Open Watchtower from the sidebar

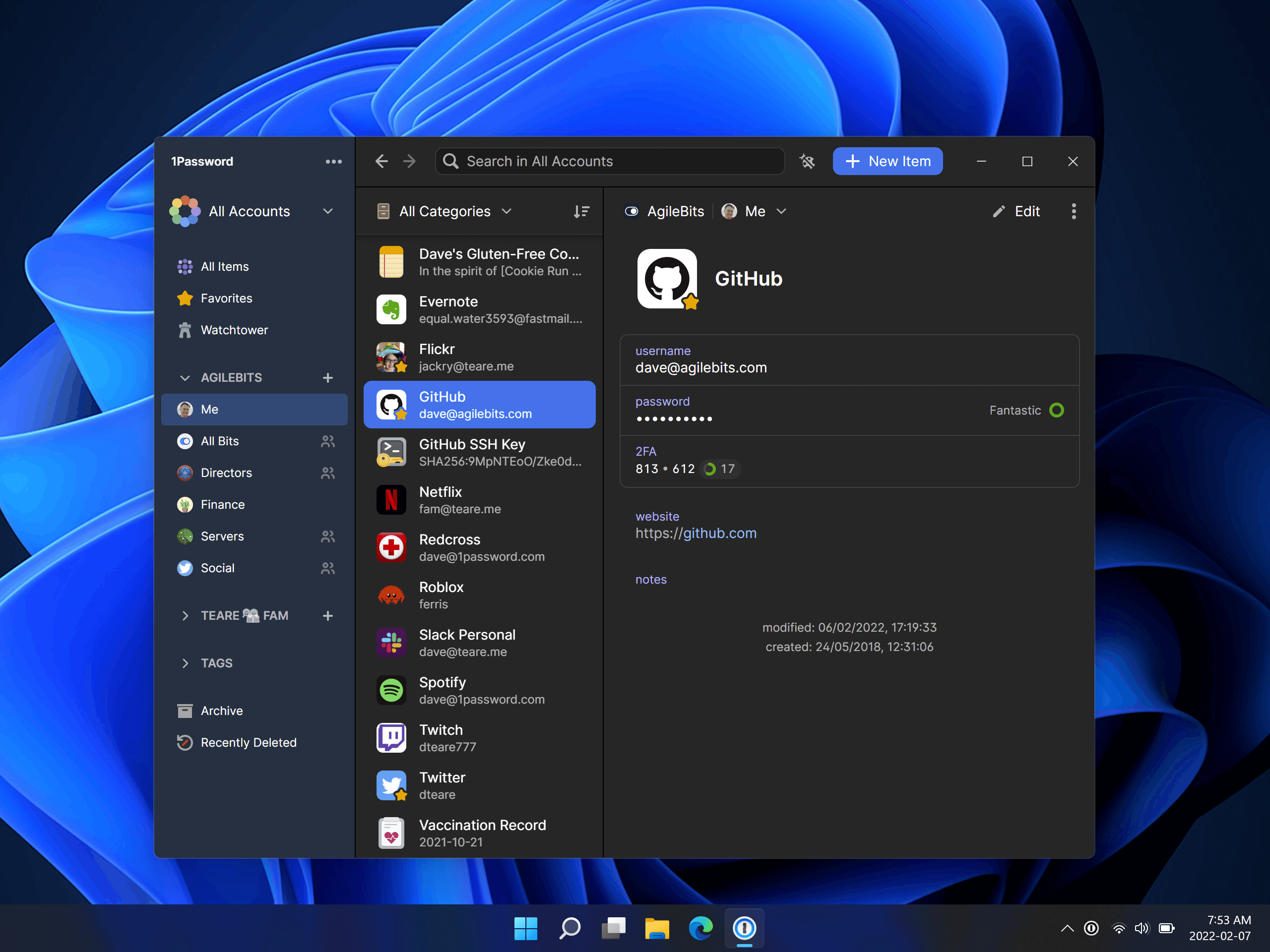[x=234, y=329]
